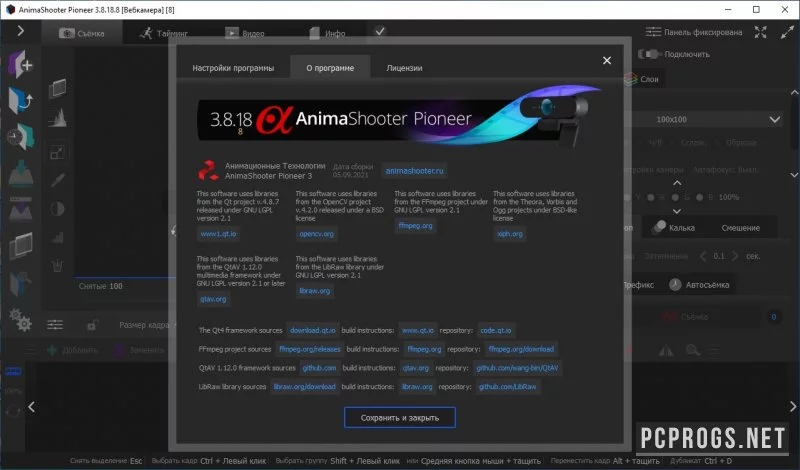Open the xiph.org link
This screenshot has width=800, height=470.
pyautogui.click(x=510, y=234)
